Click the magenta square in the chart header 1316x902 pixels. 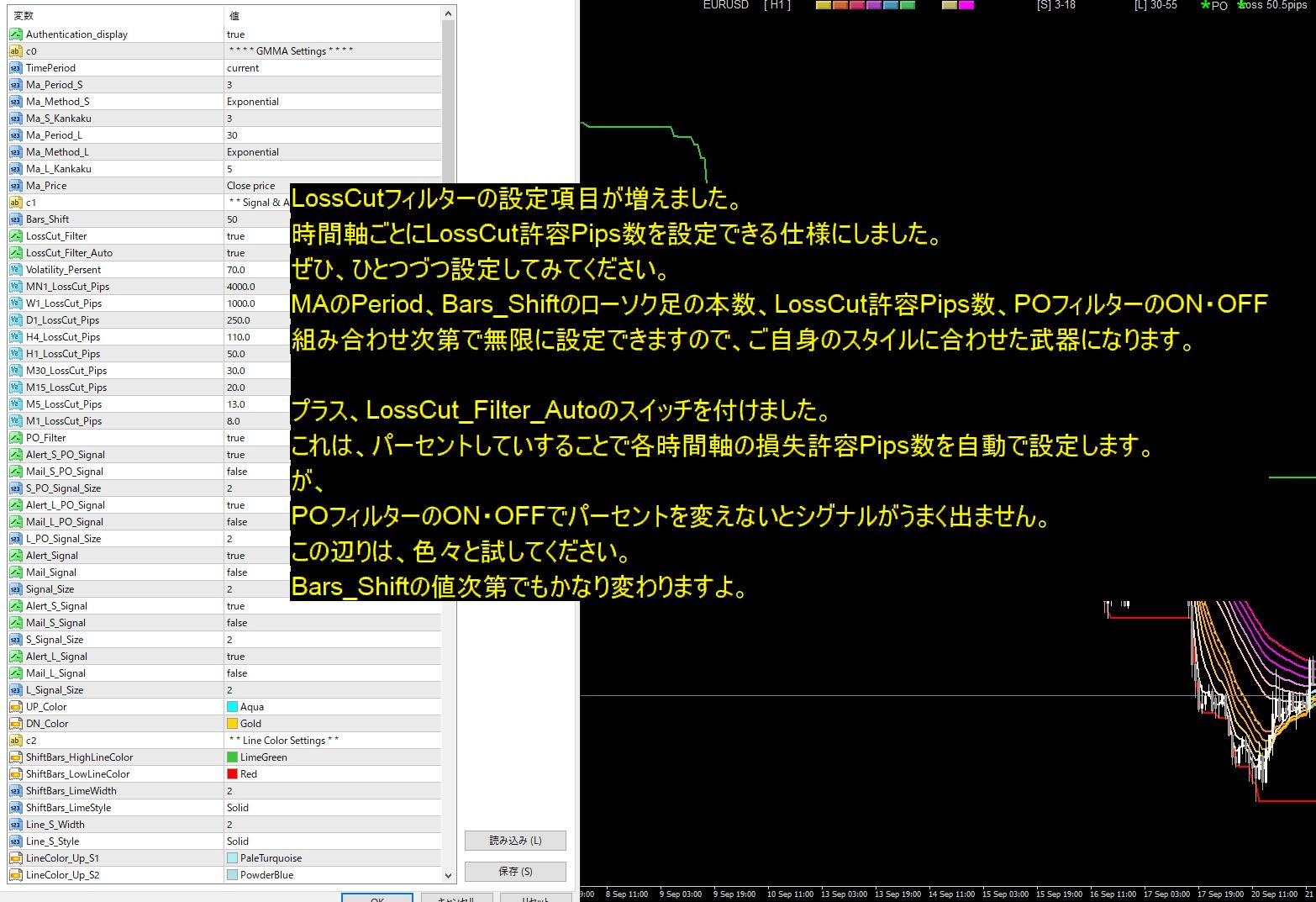pyautogui.click(x=966, y=5)
